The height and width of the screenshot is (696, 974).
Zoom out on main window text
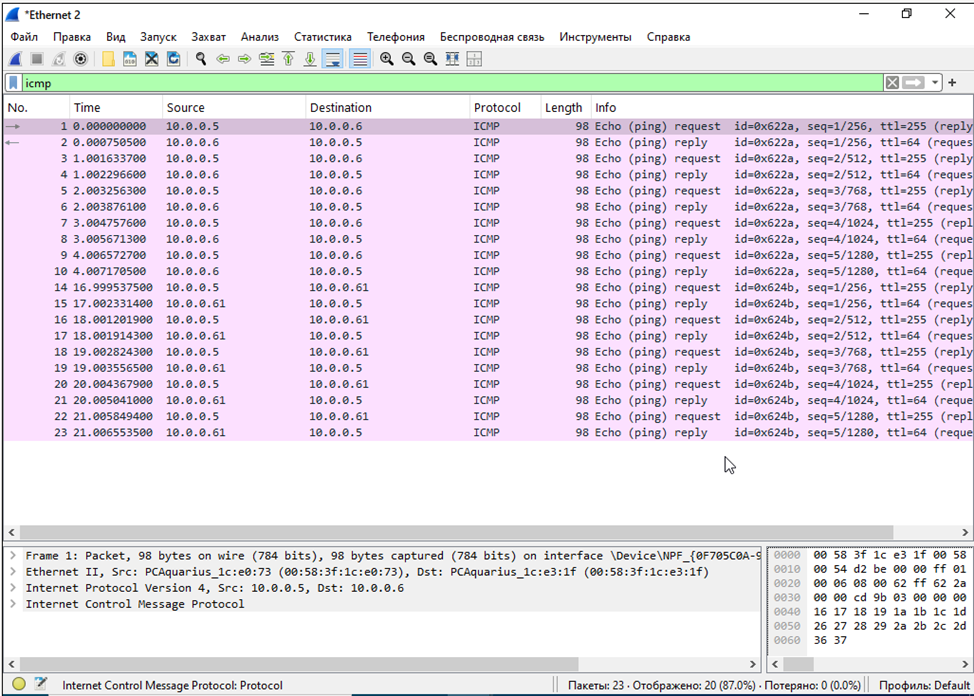[408, 59]
